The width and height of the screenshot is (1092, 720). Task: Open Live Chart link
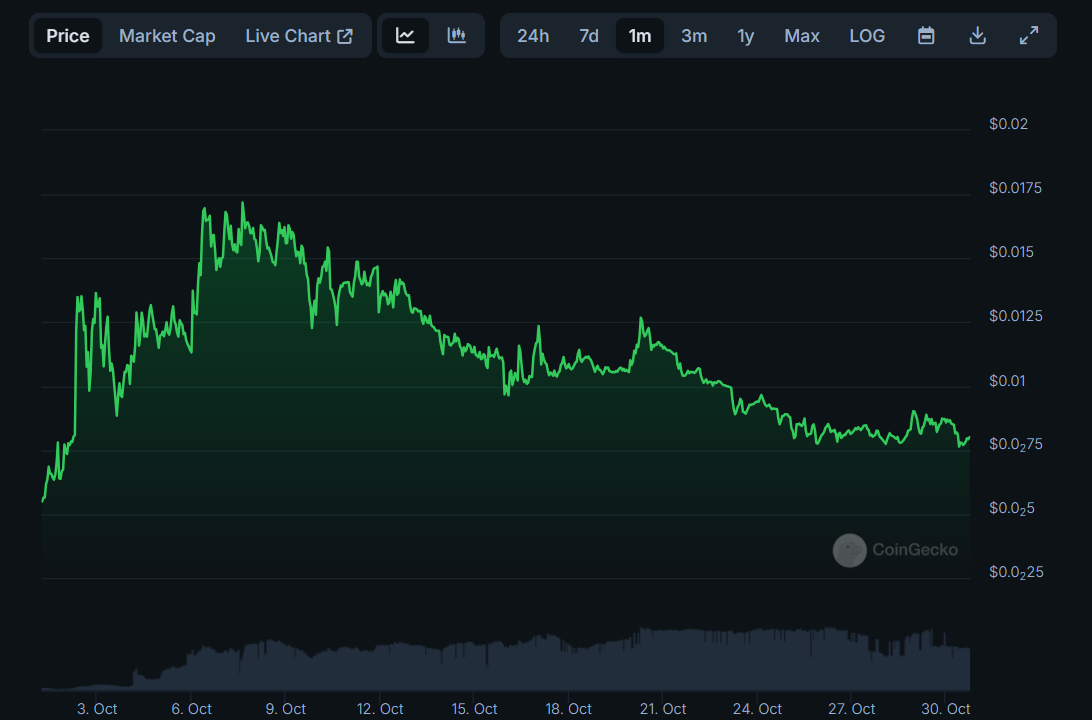(299, 36)
